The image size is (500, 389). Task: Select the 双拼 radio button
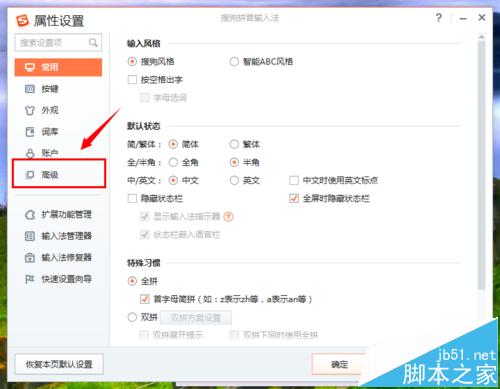pos(132,317)
